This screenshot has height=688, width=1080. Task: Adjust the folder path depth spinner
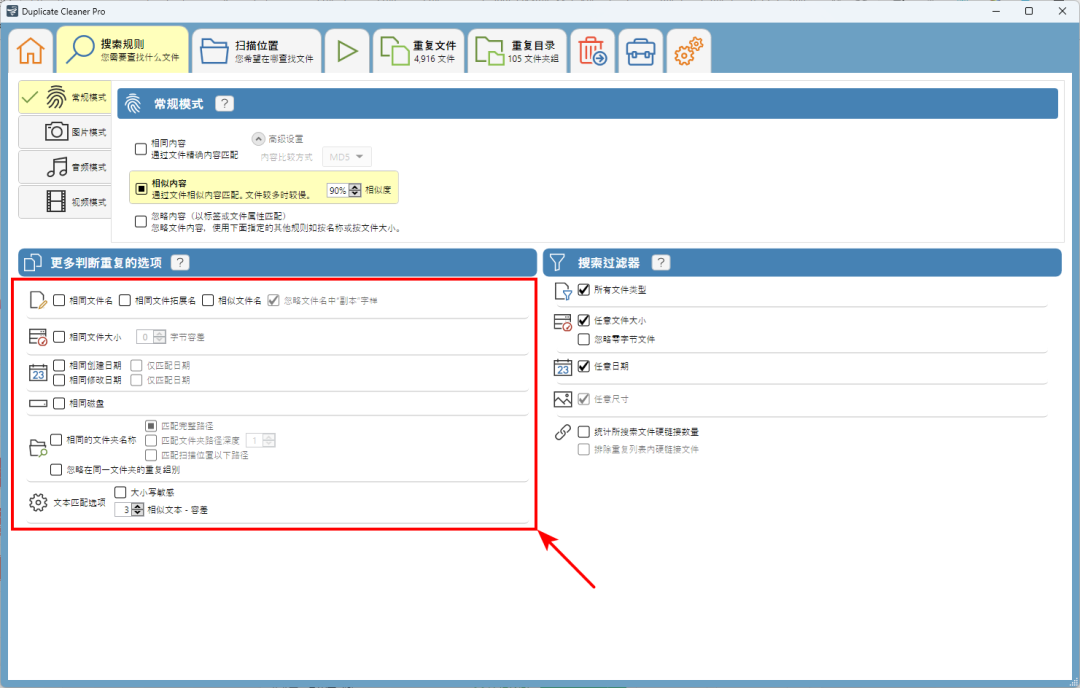click(269, 440)
